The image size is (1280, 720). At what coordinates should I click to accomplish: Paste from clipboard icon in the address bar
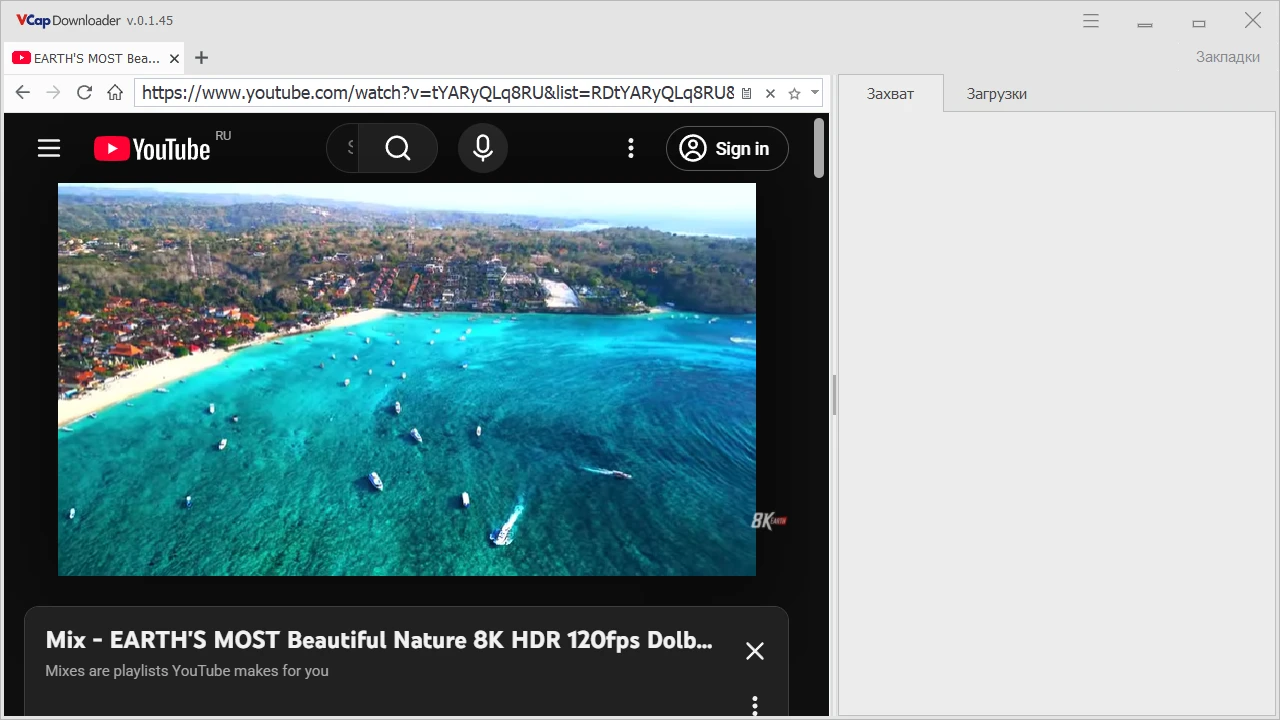746,93
